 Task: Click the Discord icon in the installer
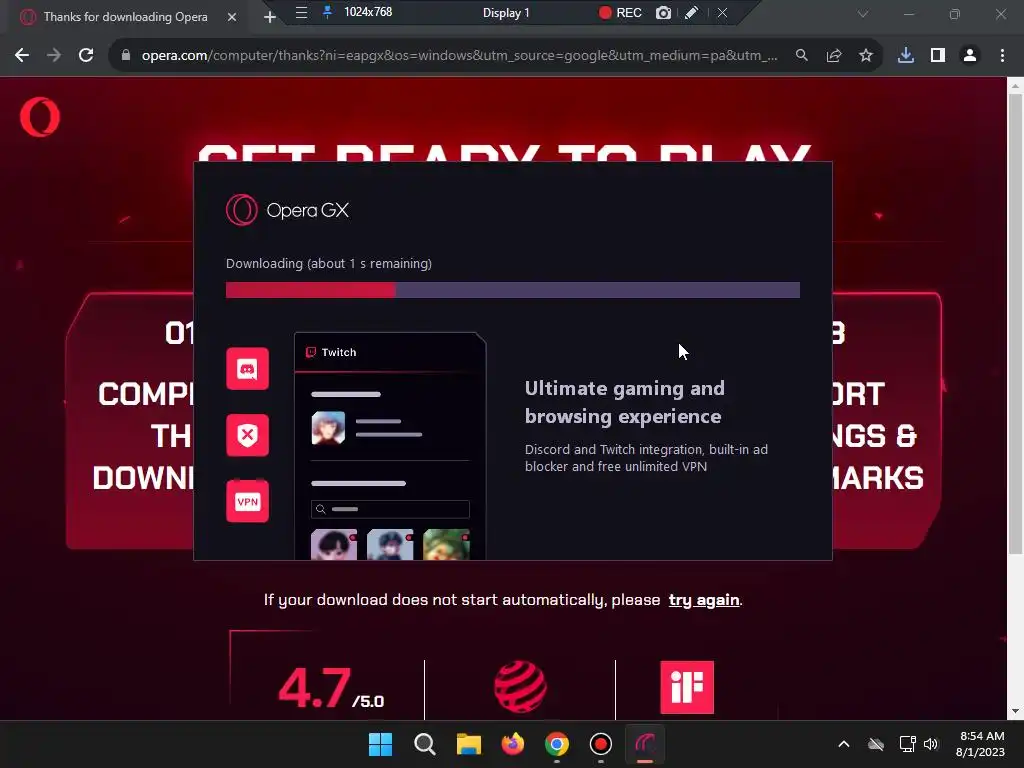pos(248,369)
